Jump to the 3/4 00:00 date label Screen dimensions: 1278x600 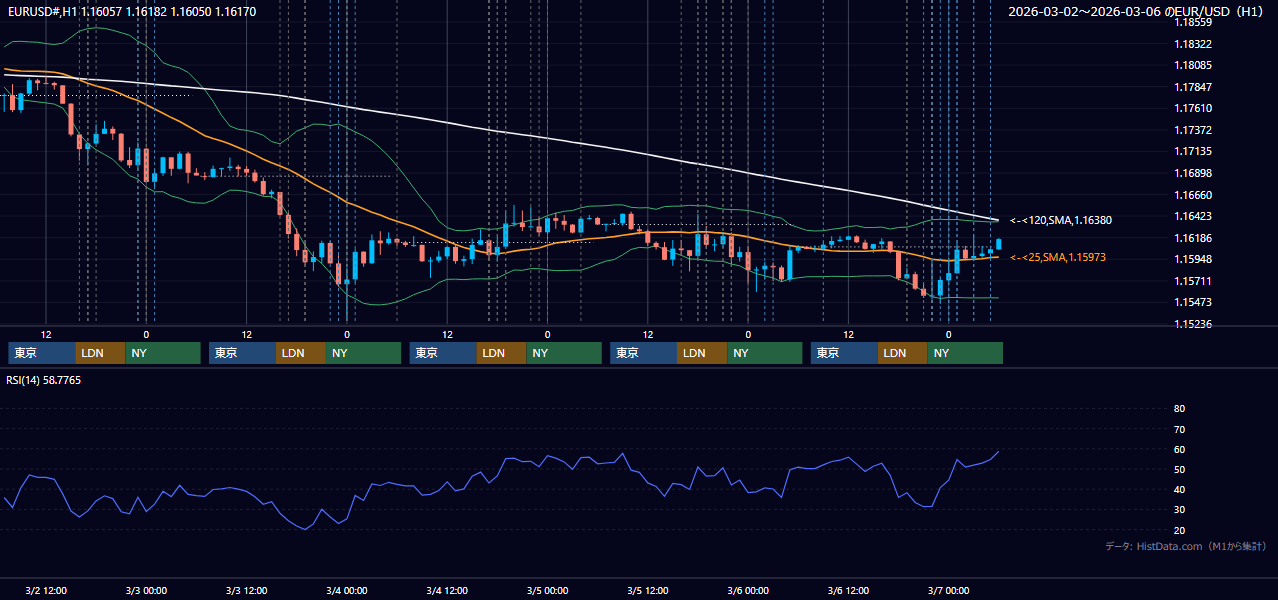point(346,591)
